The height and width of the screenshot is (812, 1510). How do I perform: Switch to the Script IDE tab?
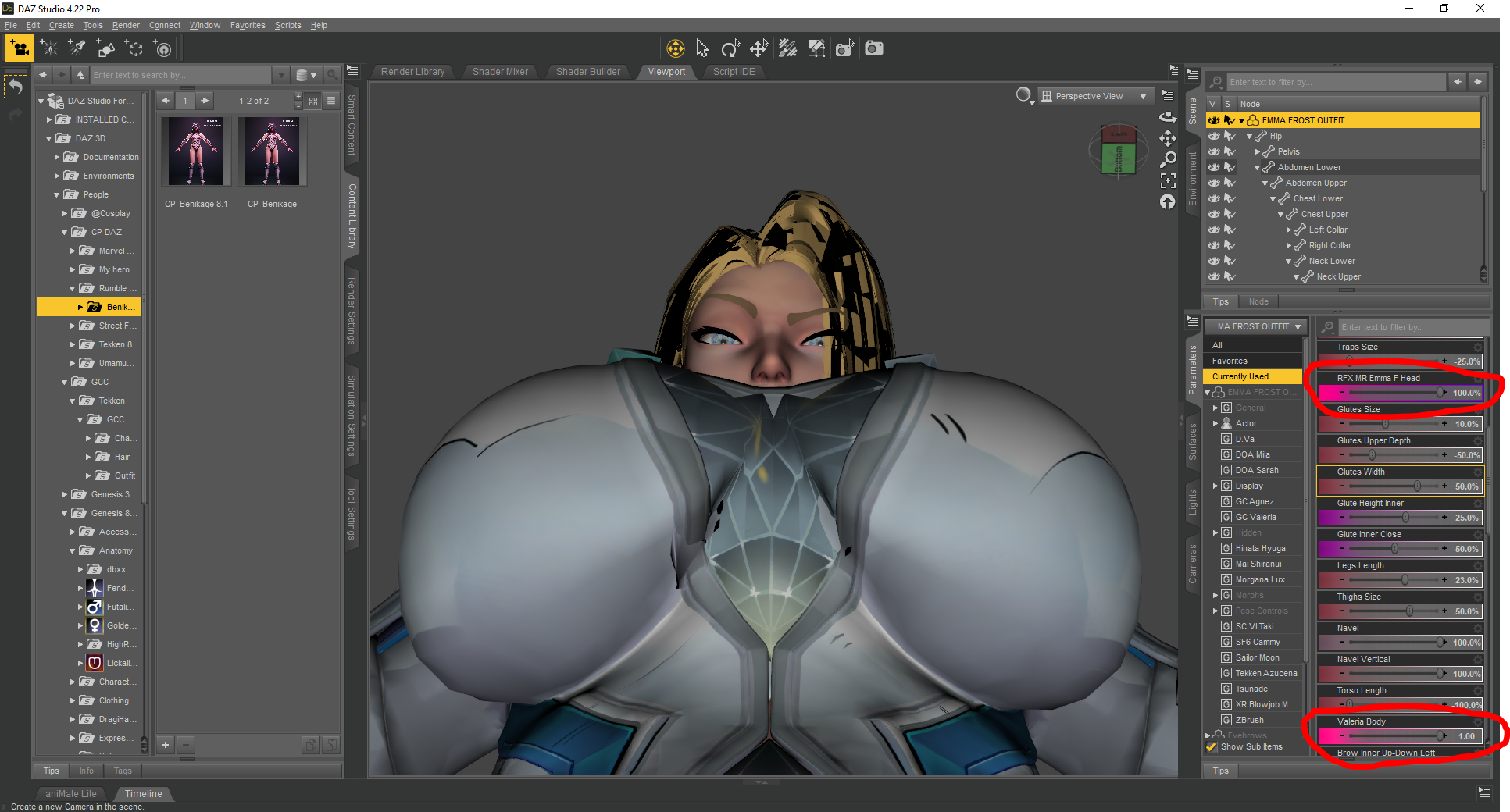[734, 72]
